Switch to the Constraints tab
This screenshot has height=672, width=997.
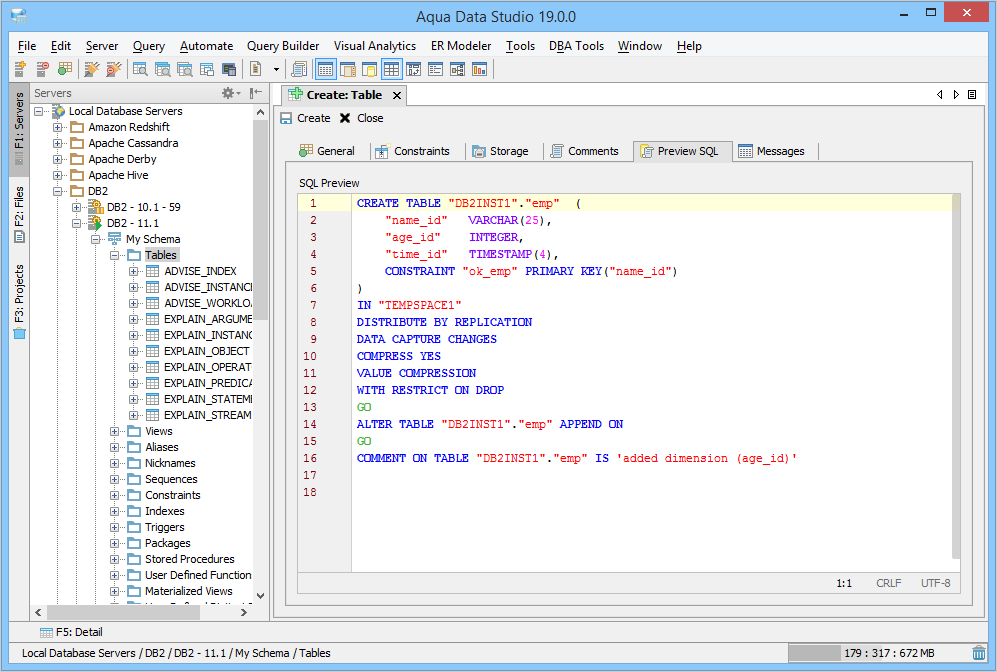click(412, 151)
